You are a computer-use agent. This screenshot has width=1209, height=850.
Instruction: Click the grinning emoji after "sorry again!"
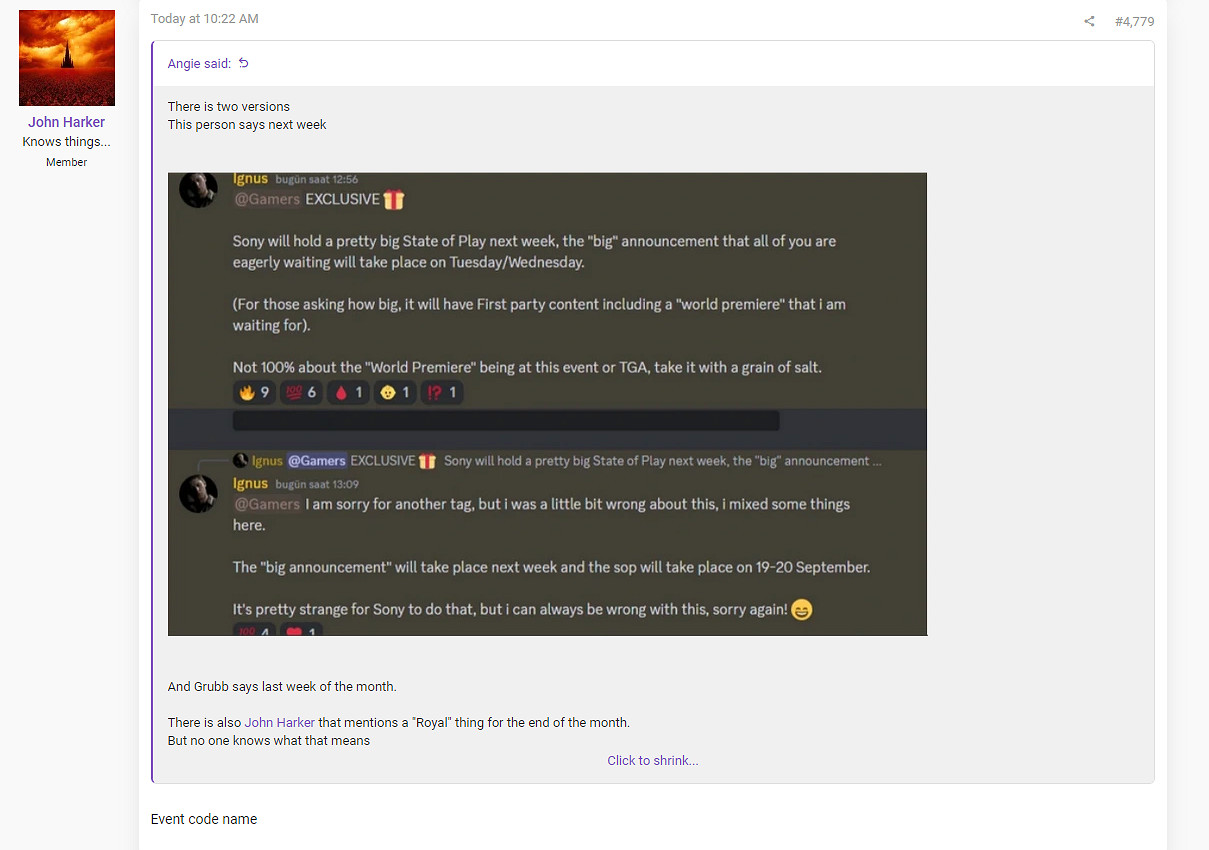(802, 610)
